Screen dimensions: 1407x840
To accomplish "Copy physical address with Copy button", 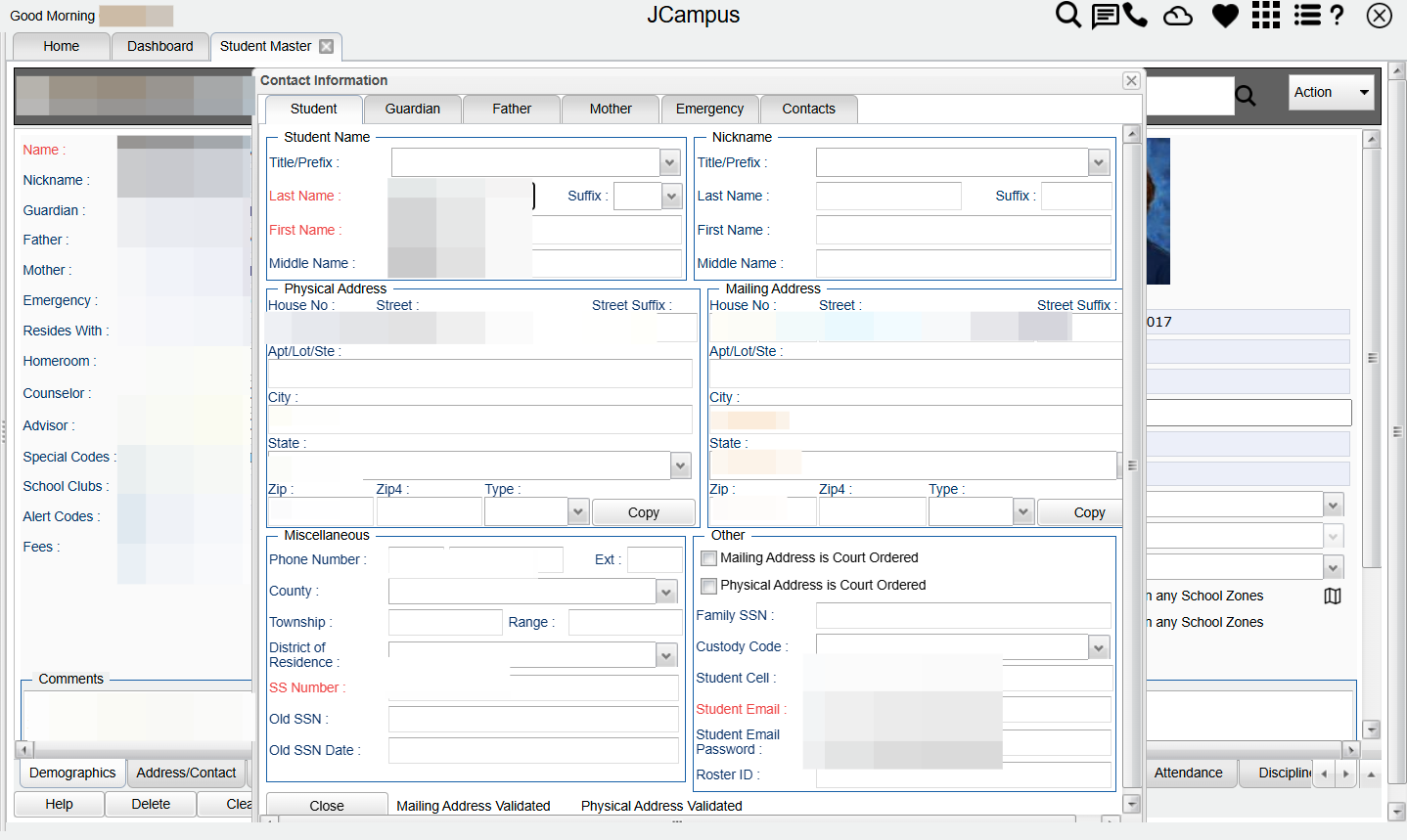I will click(644, 512).
